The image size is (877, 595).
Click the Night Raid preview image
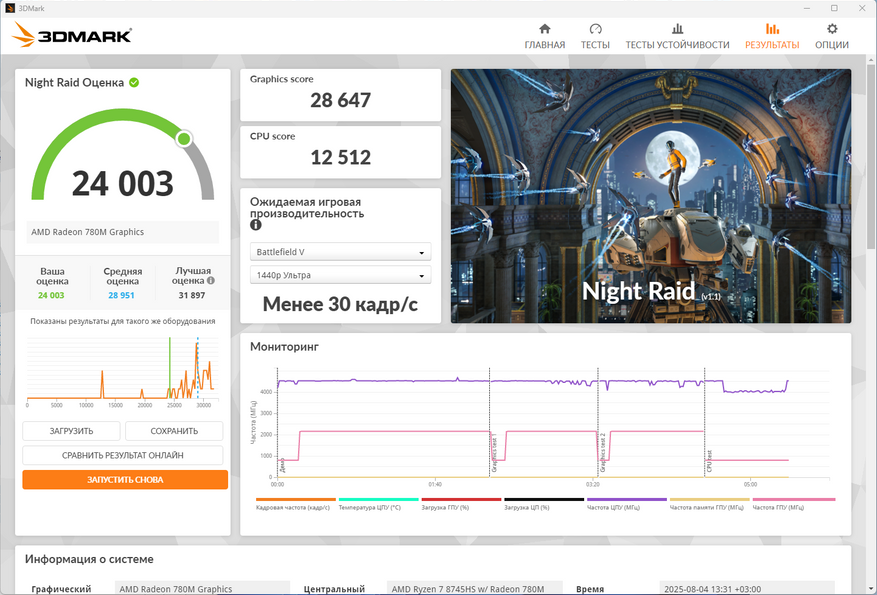651,196
